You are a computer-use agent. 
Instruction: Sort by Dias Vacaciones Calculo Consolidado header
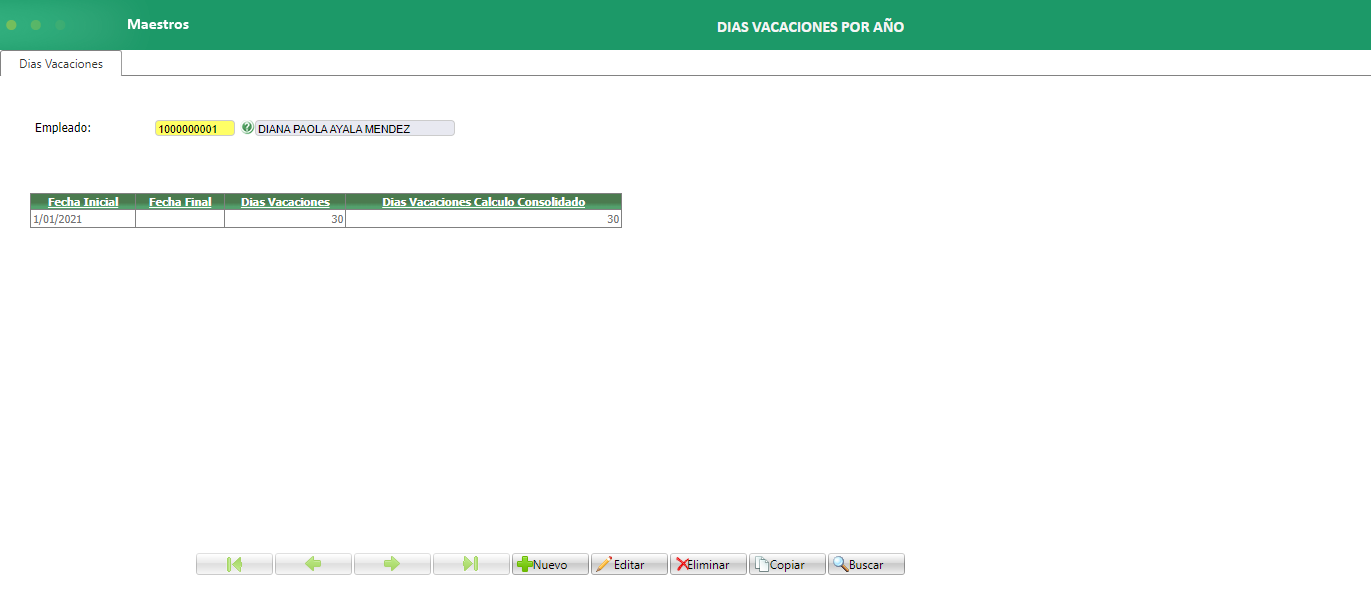(483, 202)
